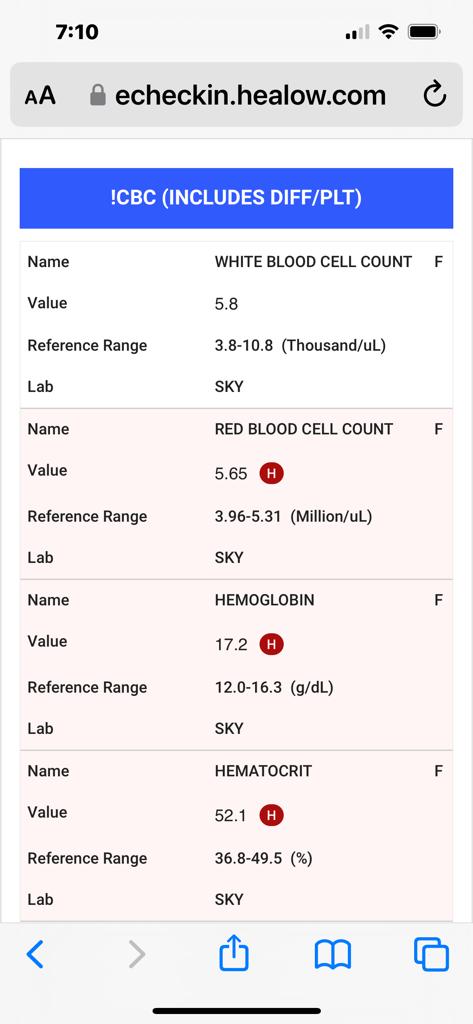Tap the Safari back arrow
Image resolution: width=473 pixels, height=1024 pixels.
click(x=35, y=954)
